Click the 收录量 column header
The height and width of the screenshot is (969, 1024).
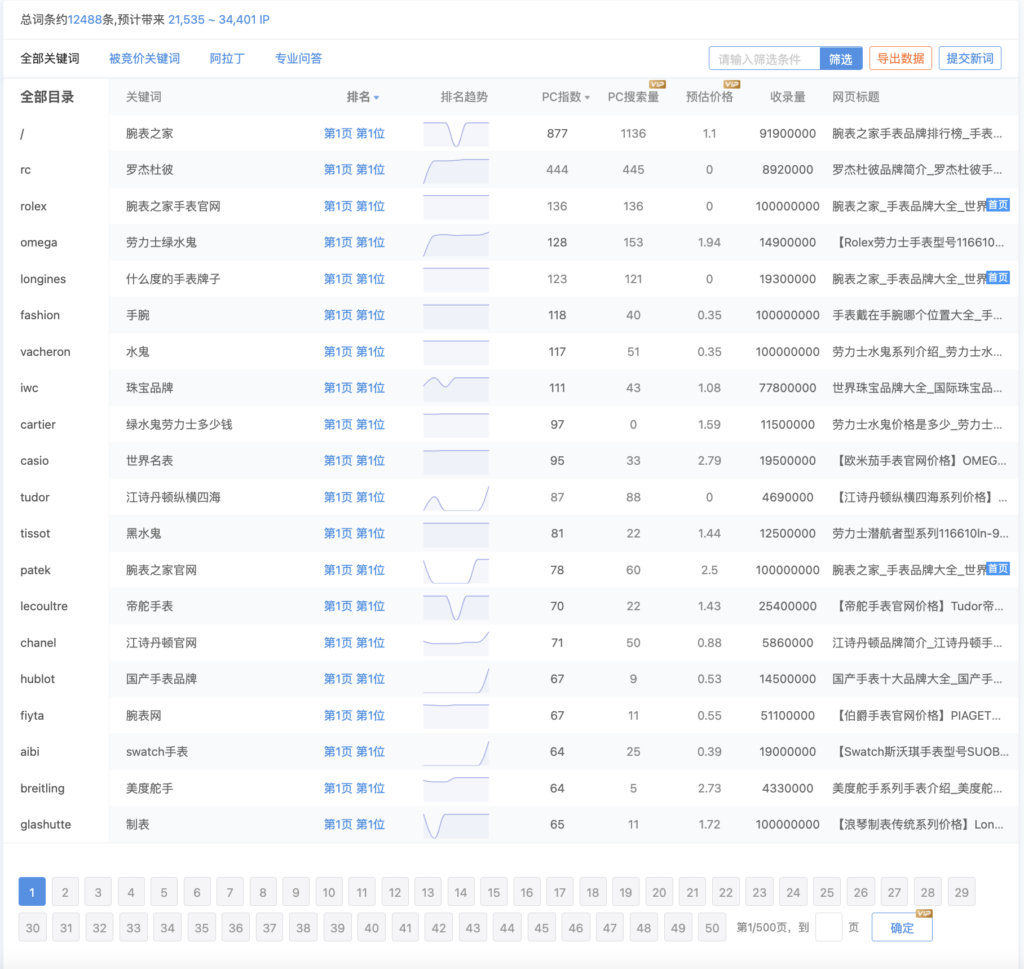[x=788, y=97]
